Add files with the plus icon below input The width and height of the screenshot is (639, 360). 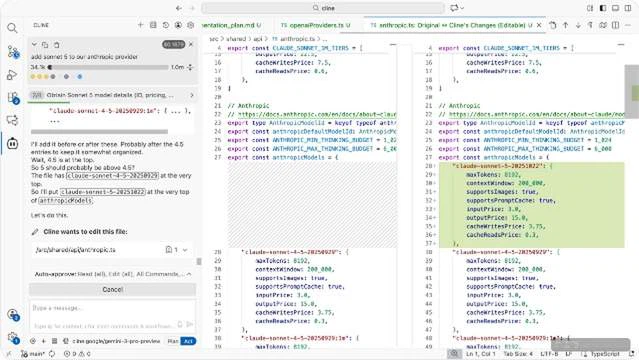43,341
